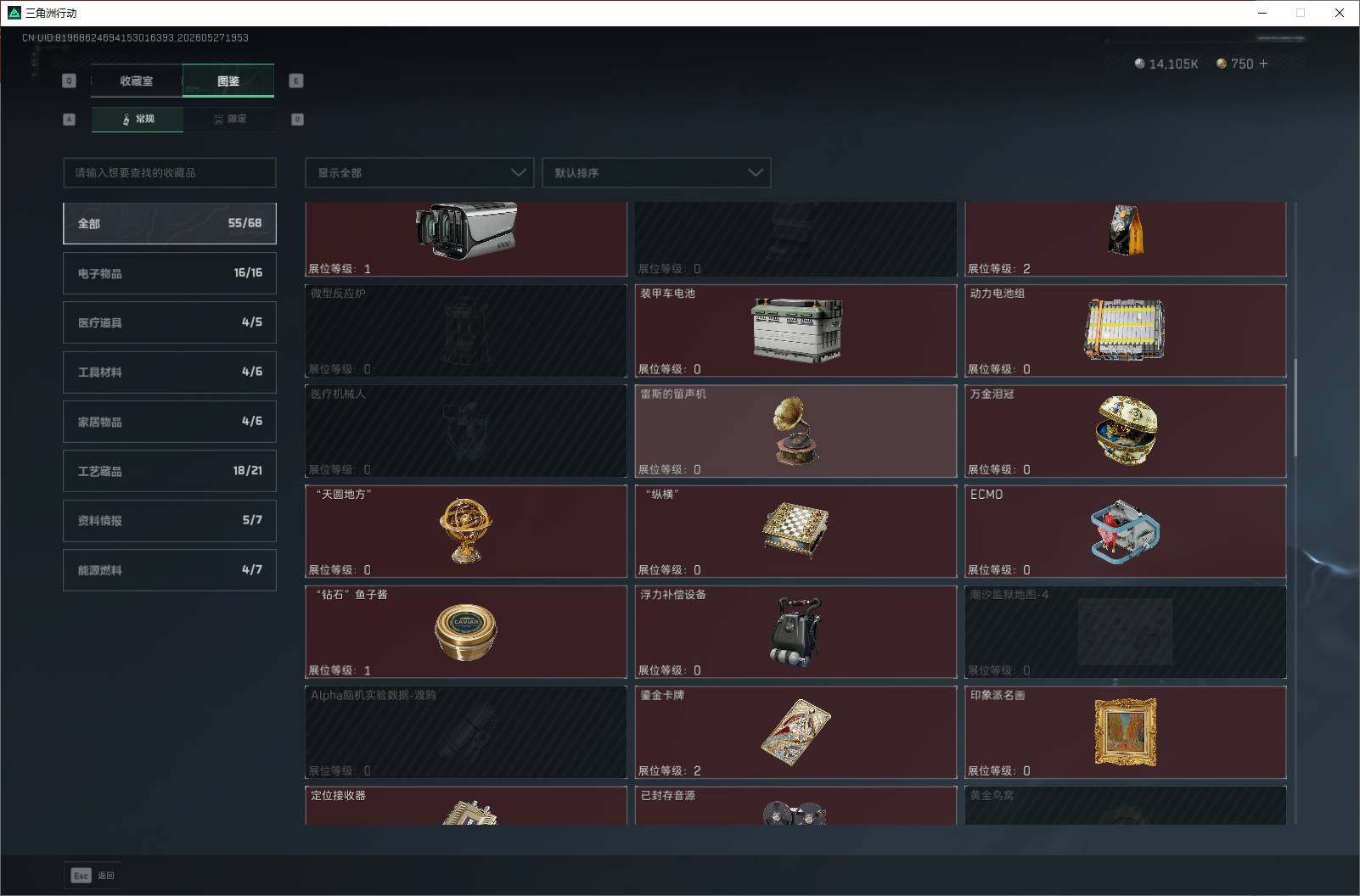Click the A key hint icon
This screenshot has height=896, width=1360.
[x=70, y=119]
